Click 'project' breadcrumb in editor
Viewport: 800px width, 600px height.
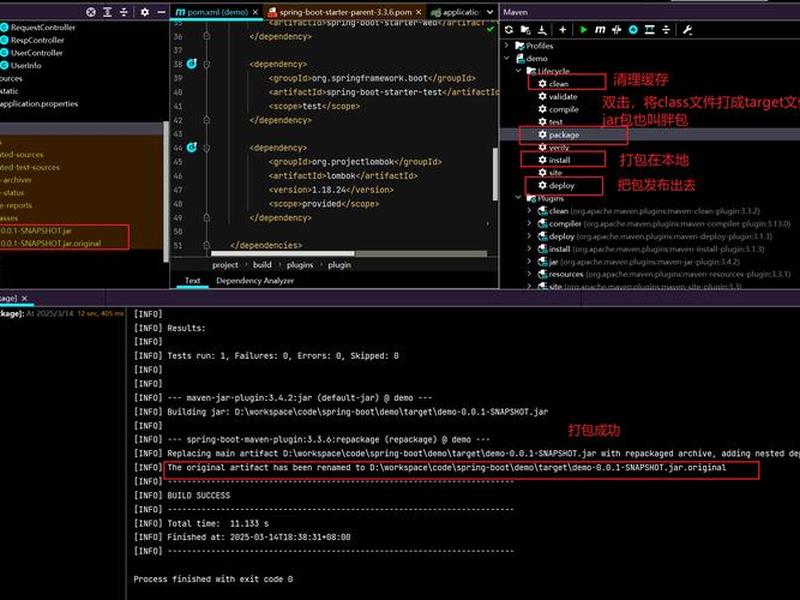point(225,265)
